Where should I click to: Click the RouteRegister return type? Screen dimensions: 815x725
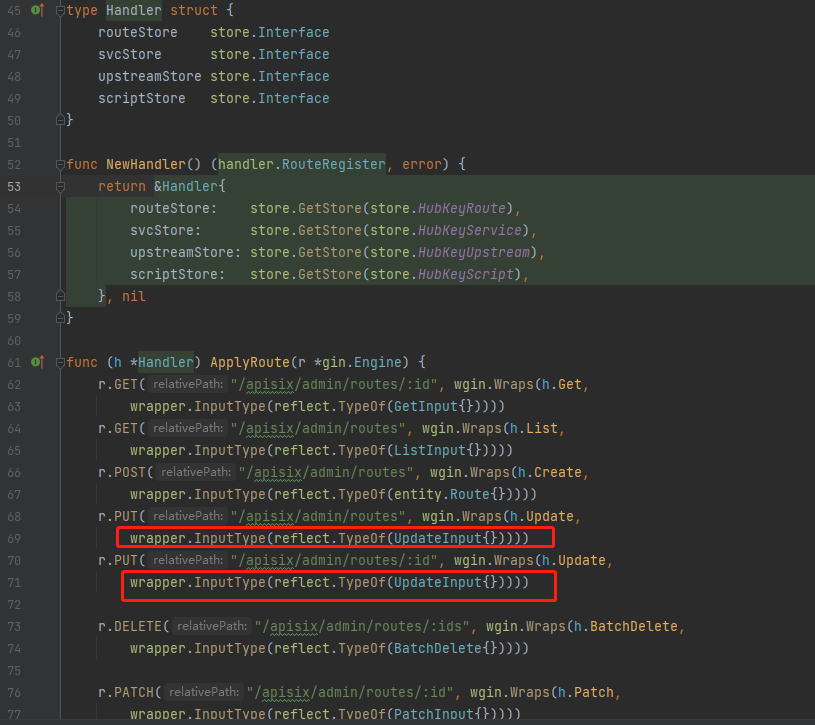pos(333,164)
